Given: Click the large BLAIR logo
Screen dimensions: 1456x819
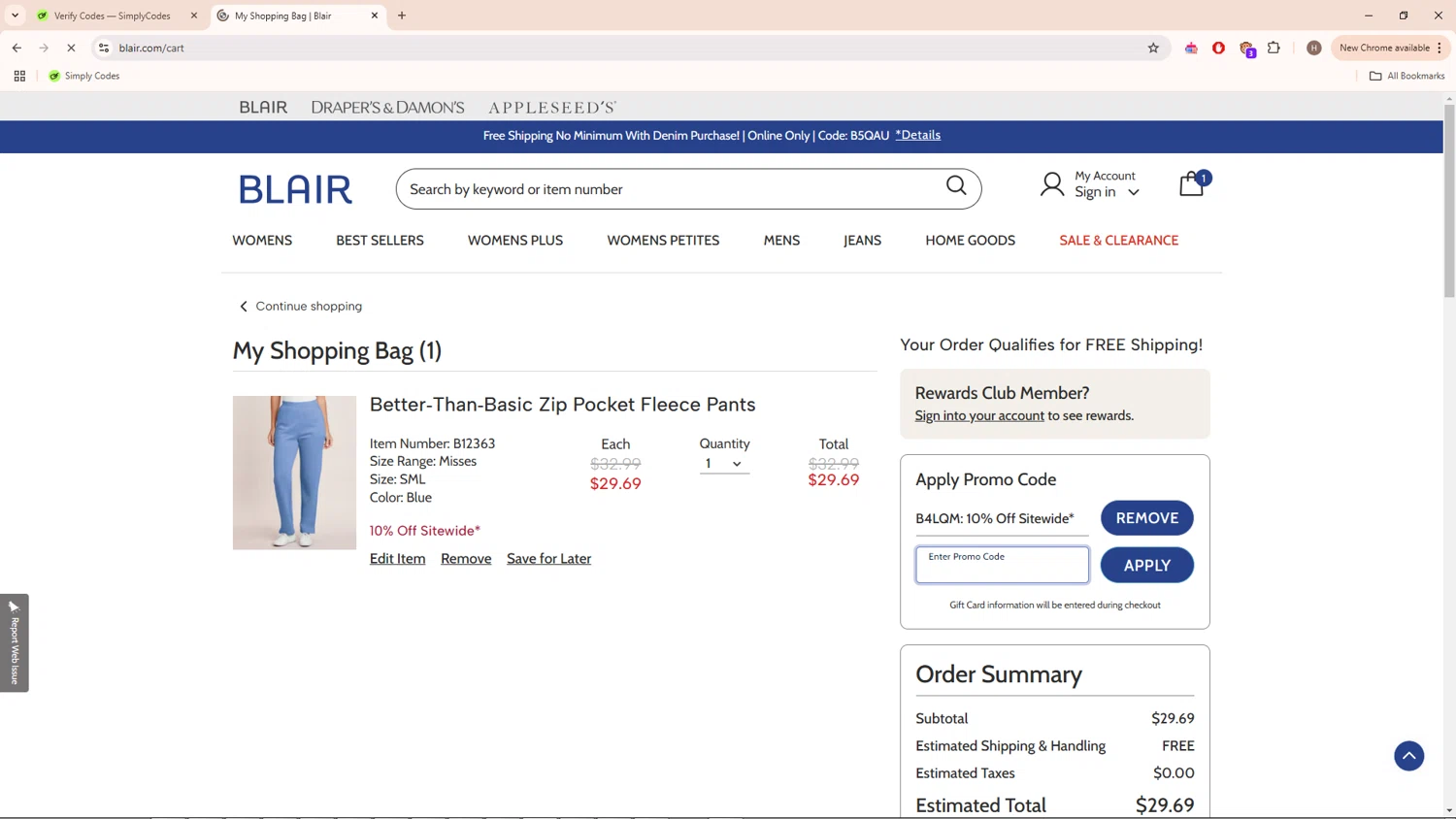Looking at the screenshot, I should pos(296,189).
